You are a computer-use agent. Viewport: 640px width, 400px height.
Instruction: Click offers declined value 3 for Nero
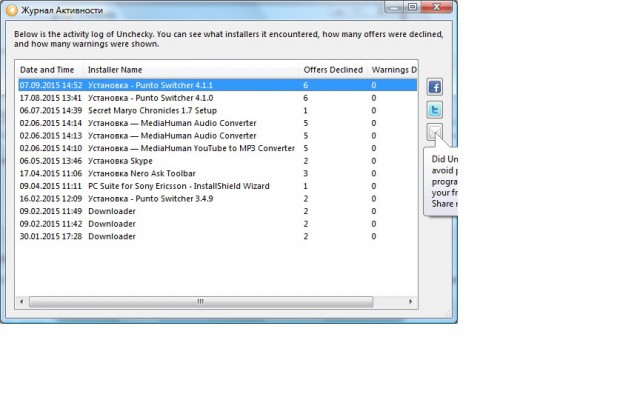(306, 173)
